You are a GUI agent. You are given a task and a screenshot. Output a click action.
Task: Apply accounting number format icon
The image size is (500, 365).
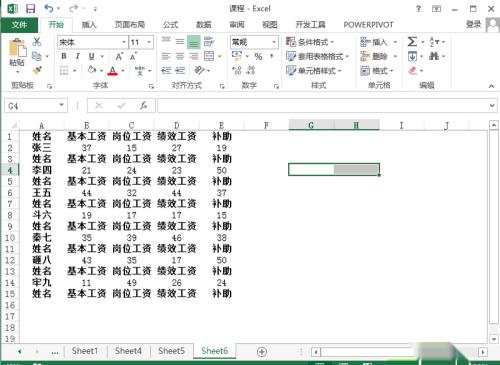pos(237,56)
